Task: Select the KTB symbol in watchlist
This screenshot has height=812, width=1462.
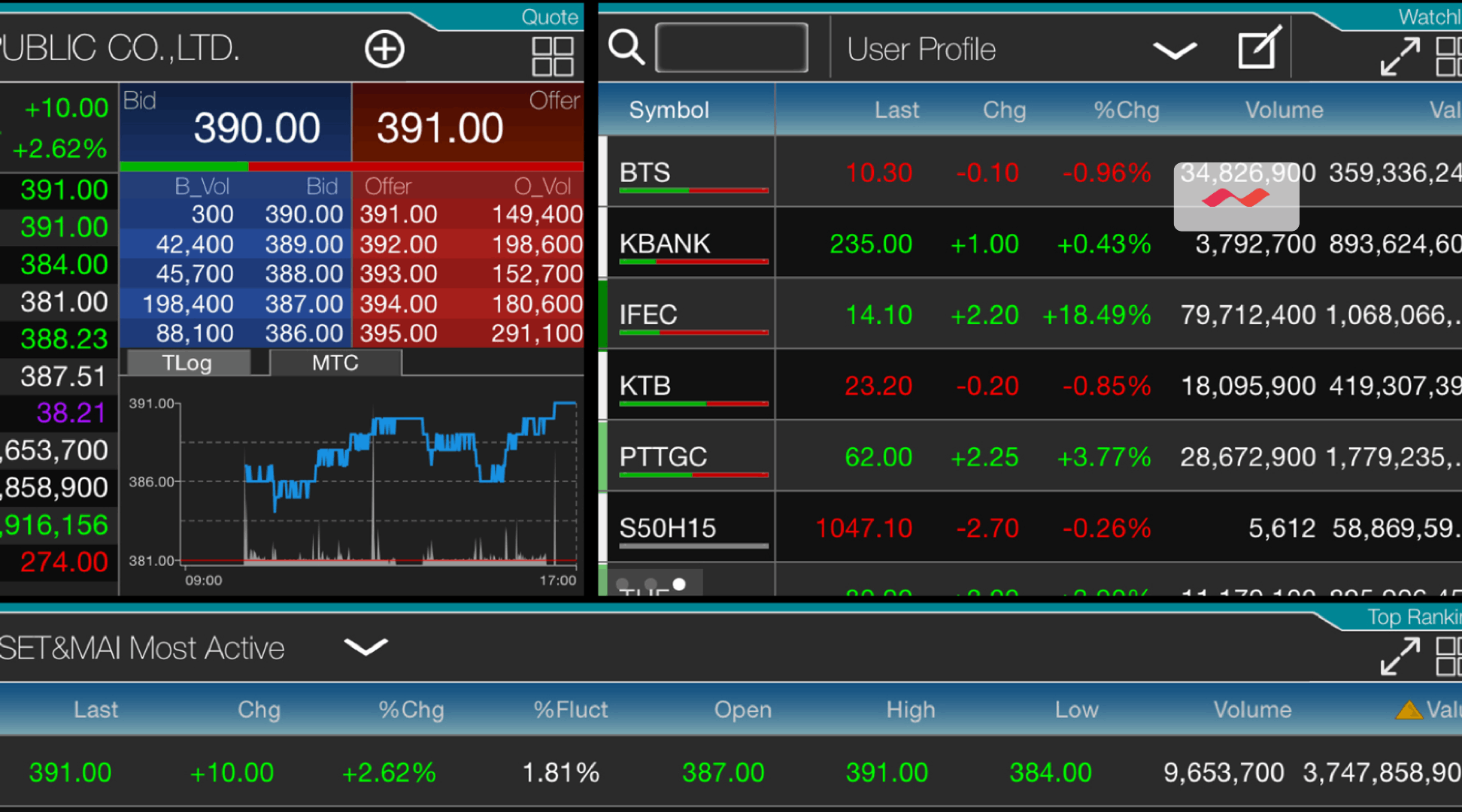Action: (x=645, y=386)
